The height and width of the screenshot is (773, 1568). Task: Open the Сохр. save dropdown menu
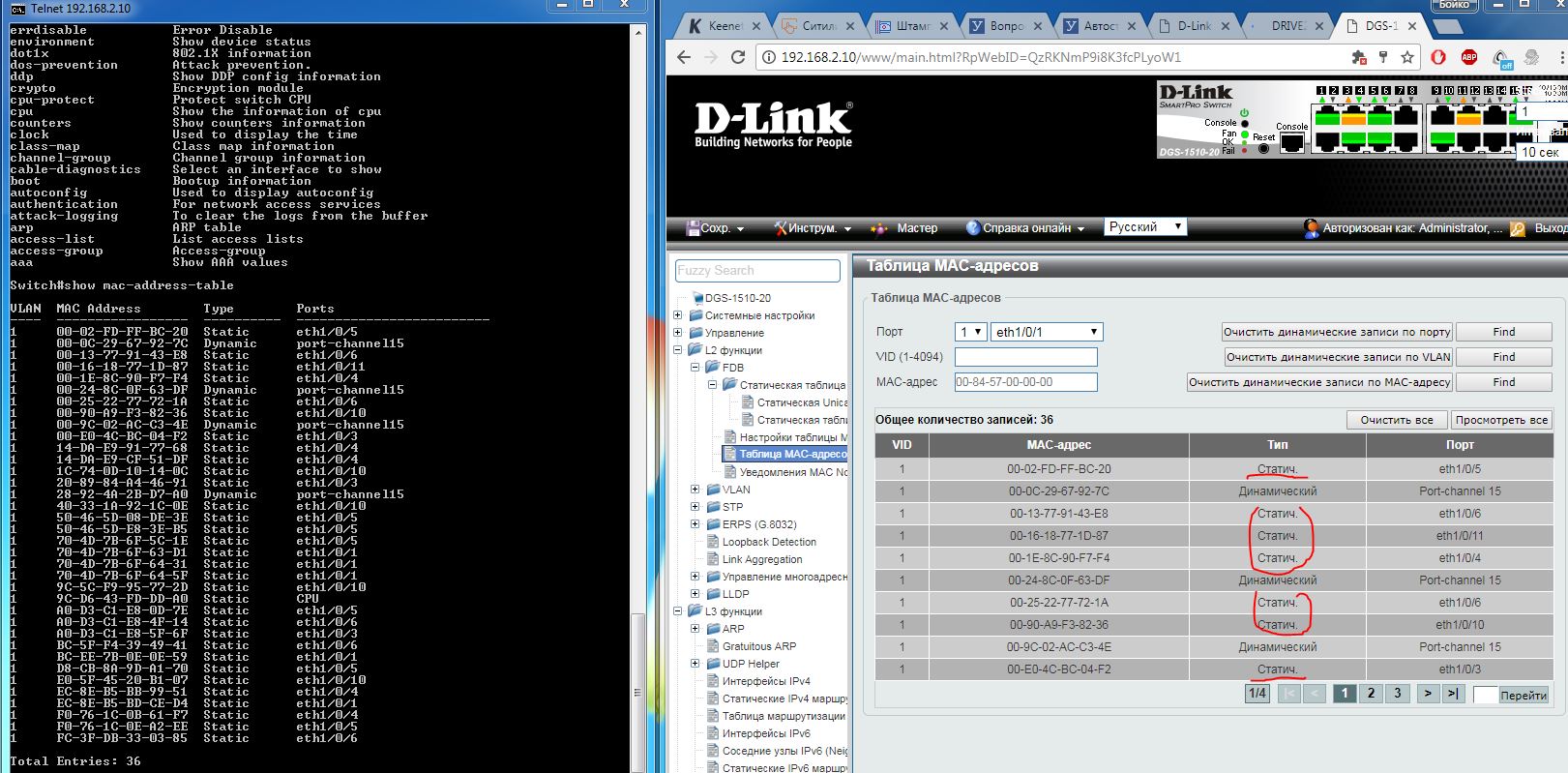tap(715, 228)
